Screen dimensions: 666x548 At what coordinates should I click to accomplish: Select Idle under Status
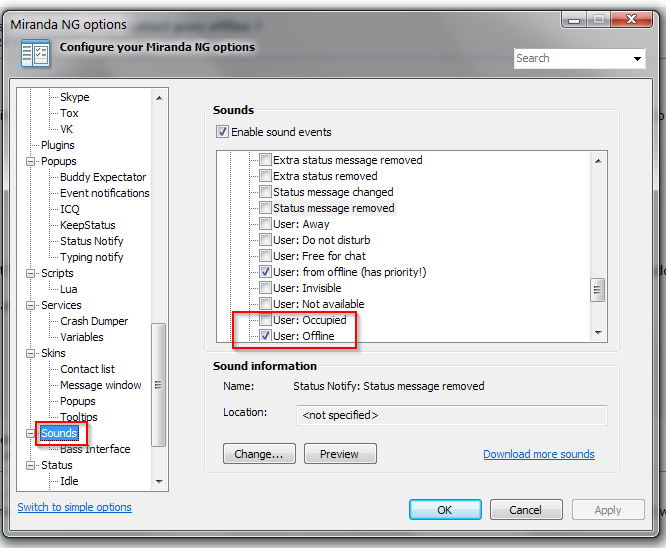point(69,481)
